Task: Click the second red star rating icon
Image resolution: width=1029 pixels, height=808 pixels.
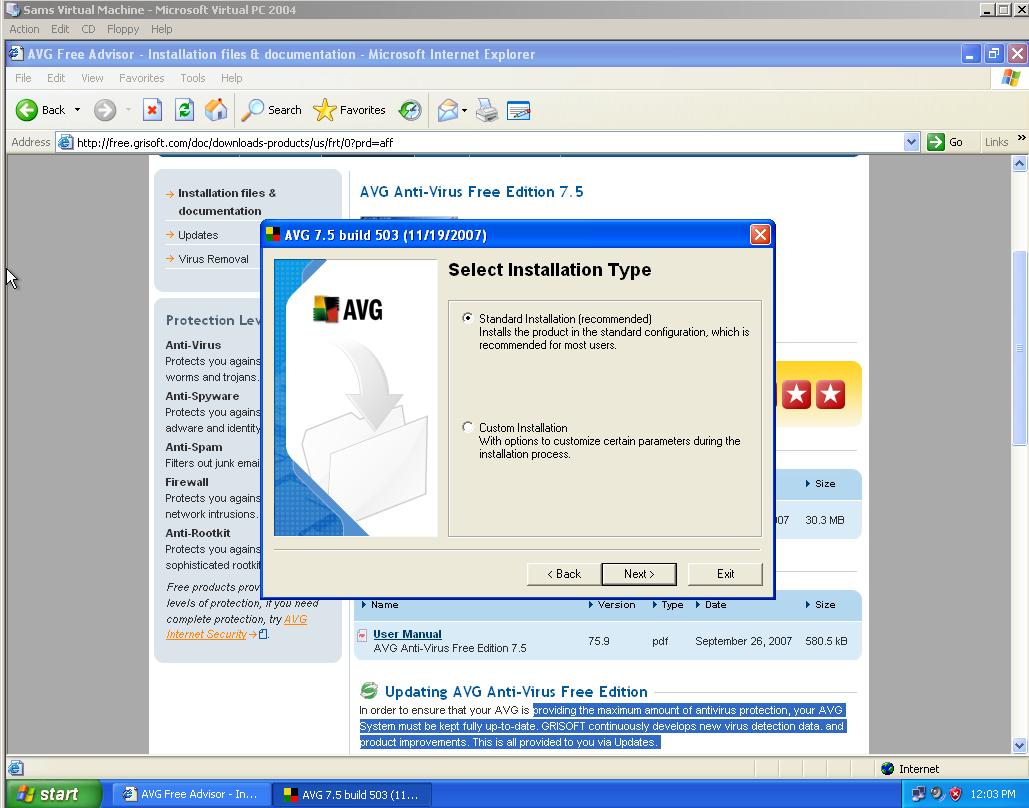Action: point(830,394)
